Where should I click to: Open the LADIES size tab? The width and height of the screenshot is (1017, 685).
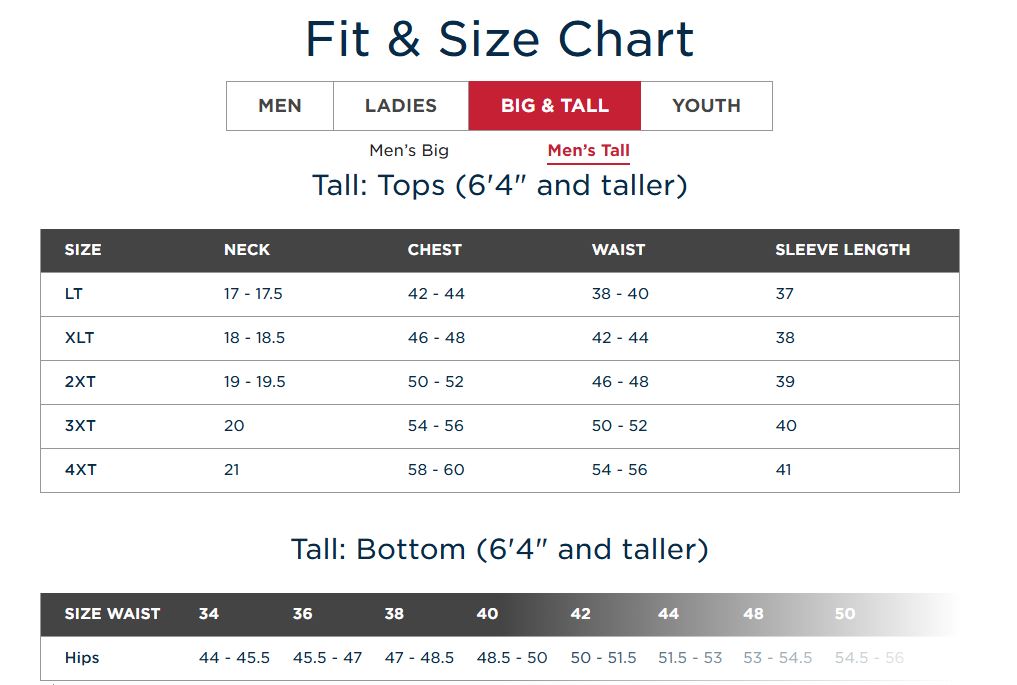click(x=401, y=106)
